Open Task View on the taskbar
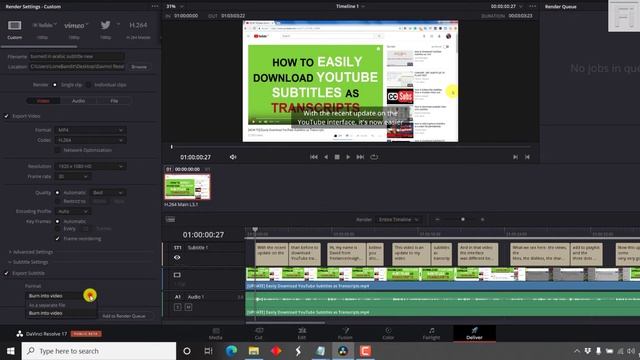 (209, 351)
